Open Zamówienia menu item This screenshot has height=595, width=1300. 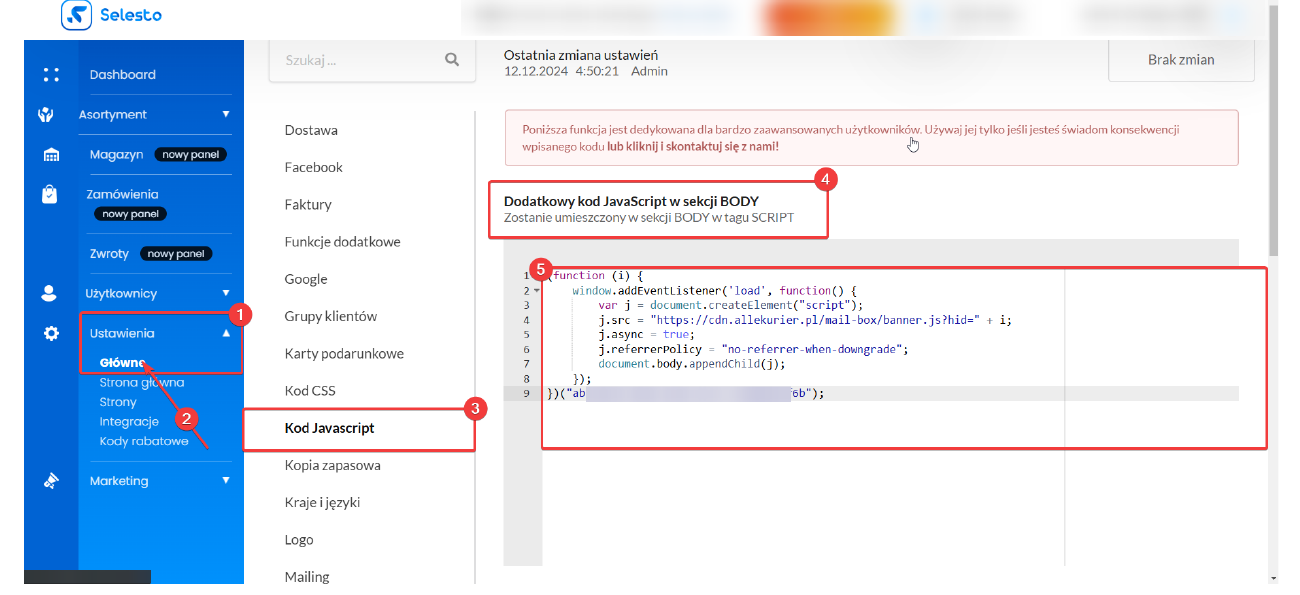pos(122,195)
